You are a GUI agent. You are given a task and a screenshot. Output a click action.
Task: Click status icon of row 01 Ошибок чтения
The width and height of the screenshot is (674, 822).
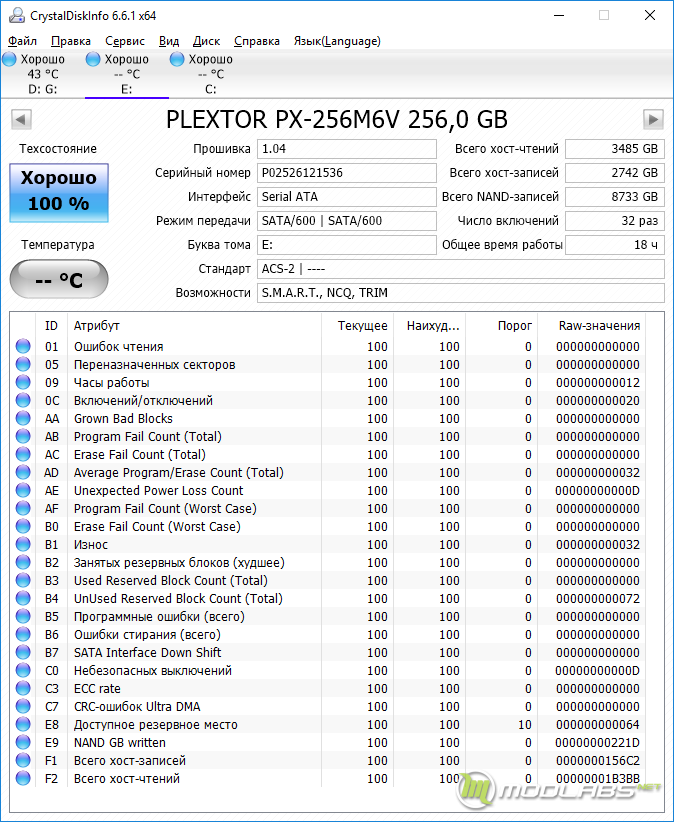pos(23,346)
